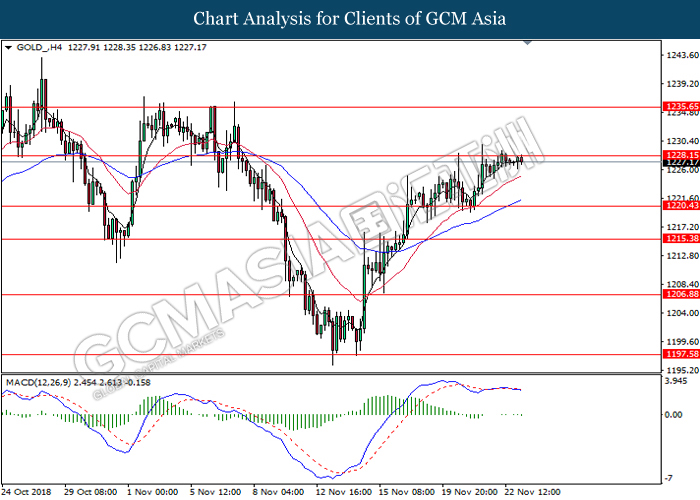Click the 3.945 MACD scale value

[675, 381]
